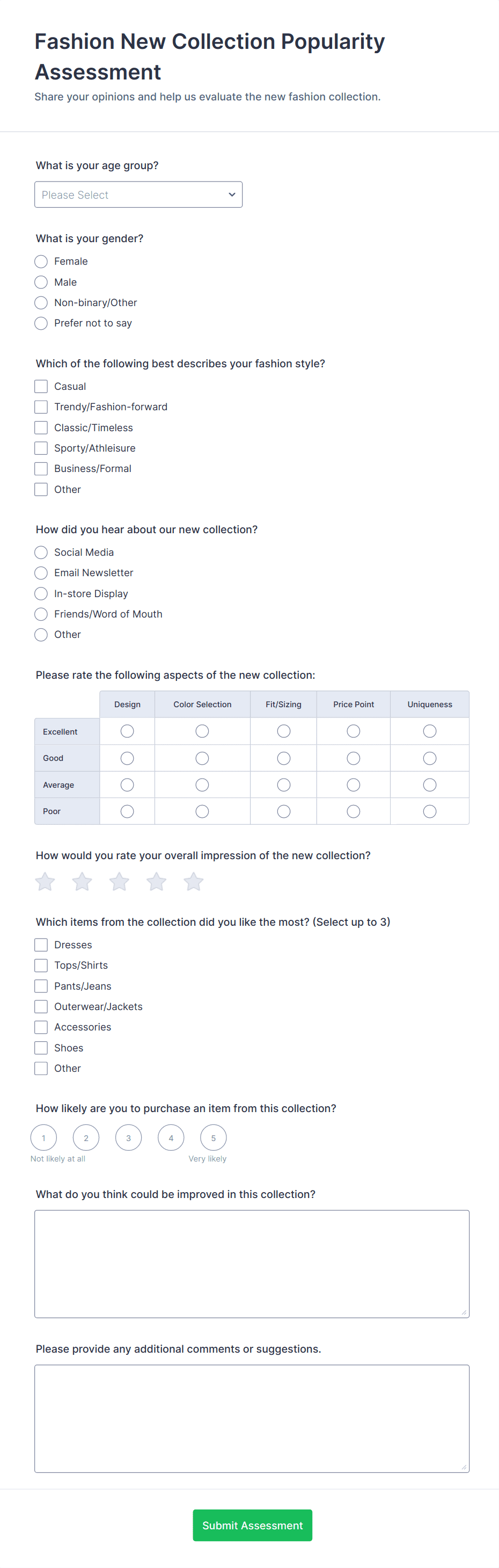Mark Price Point as Average
The height and width of the screenshot is (1568, 499).
[x=354, y=785]
